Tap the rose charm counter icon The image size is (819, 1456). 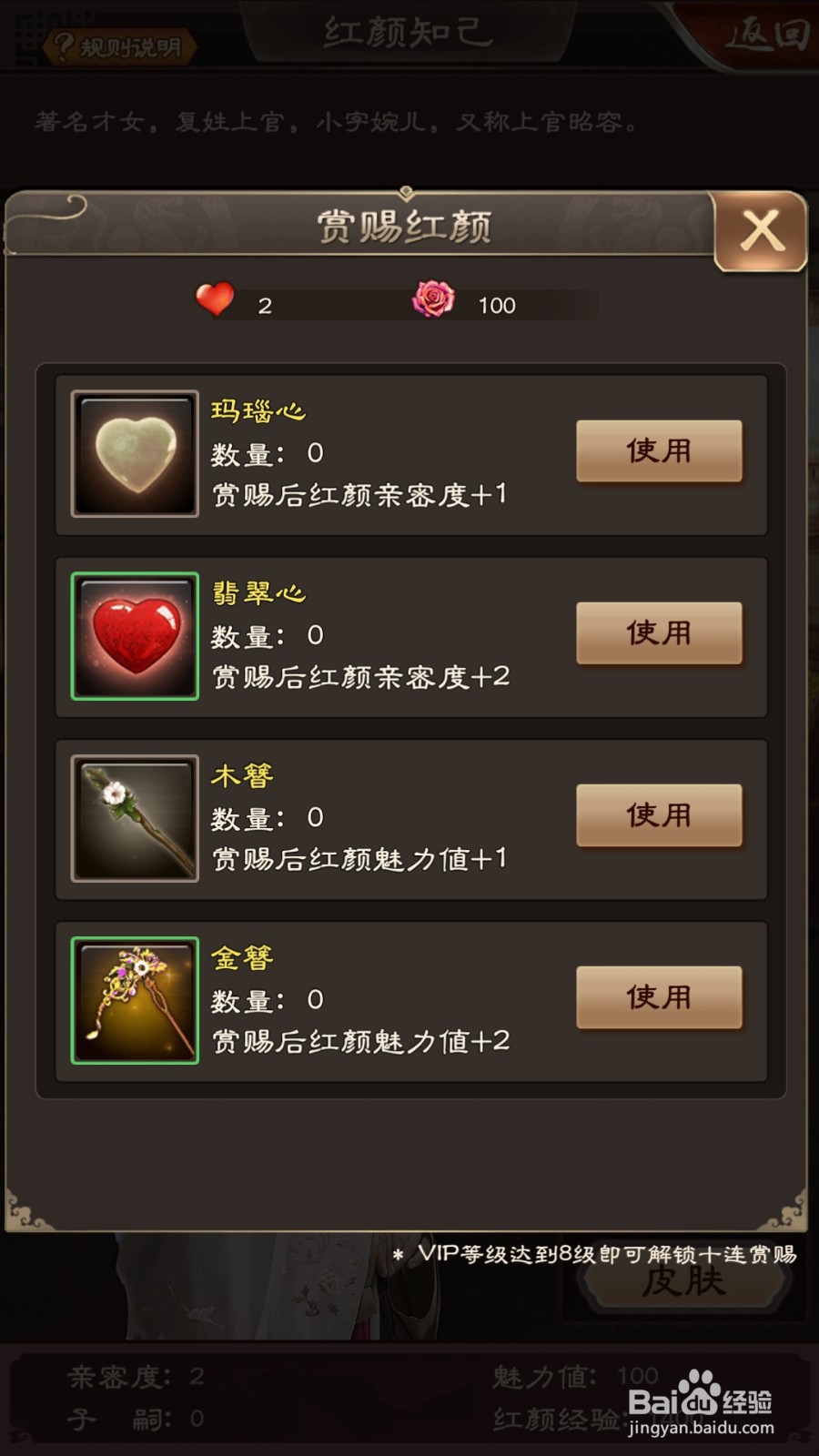pyautogui.click(x=433, y=298)
